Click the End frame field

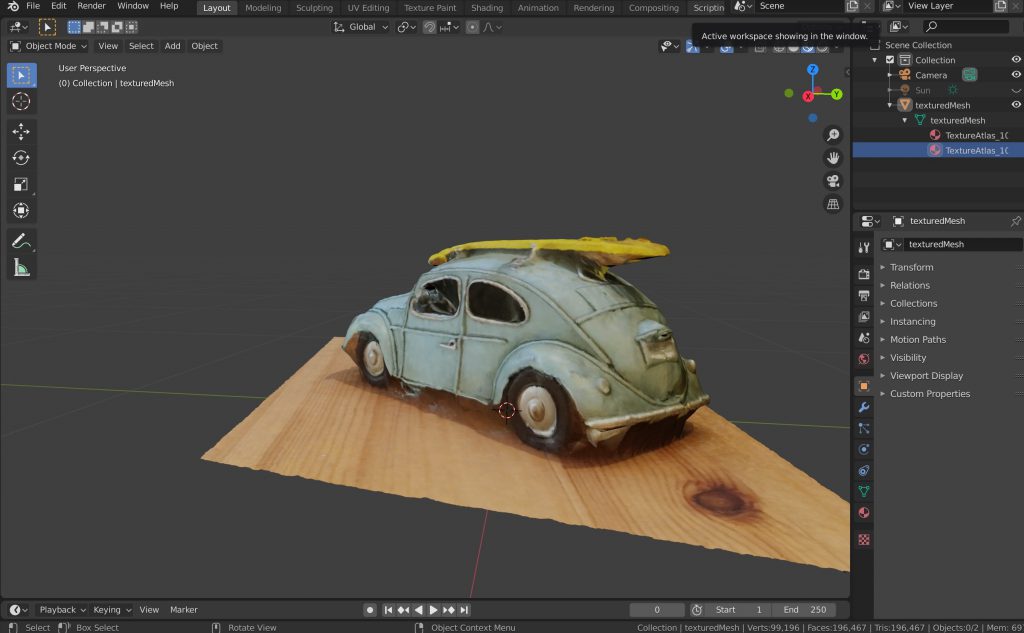[x=803, y=610]
